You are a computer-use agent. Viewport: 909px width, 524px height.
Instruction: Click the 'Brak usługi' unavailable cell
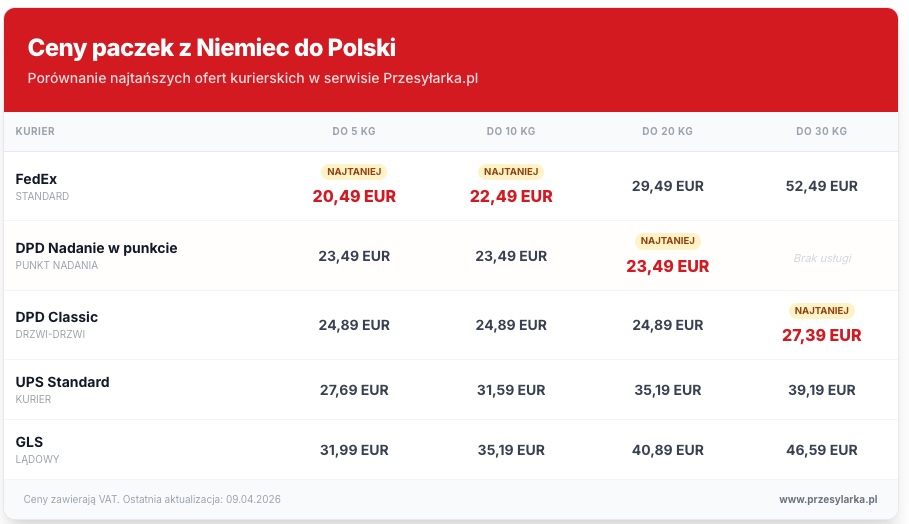(822, 258)
